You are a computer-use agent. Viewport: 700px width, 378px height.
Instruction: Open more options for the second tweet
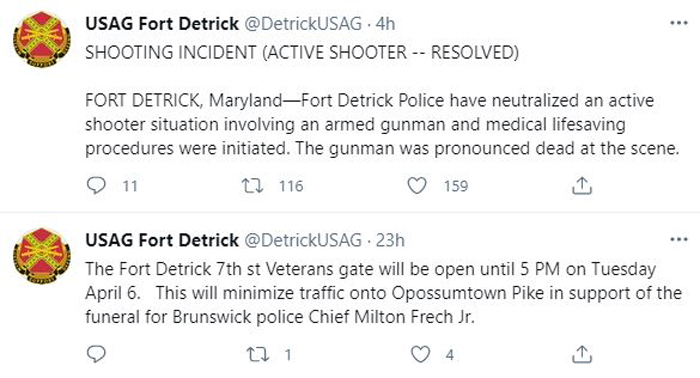pos(679,240)
